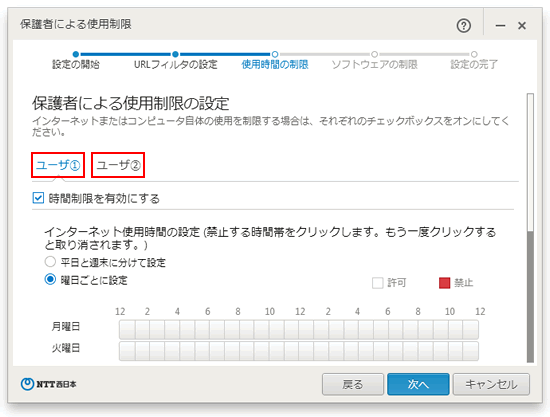The height and width of the screenshot is (417, 550).
Task: Click the 設定の開始 step marker
Action: pos(76,54)
